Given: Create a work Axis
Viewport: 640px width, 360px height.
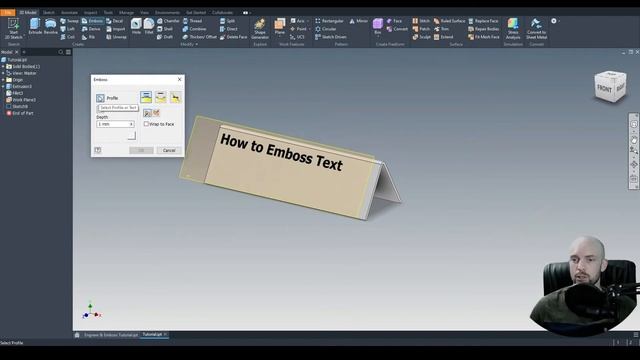Looking at the screenshot, I should tap(298, 21).
